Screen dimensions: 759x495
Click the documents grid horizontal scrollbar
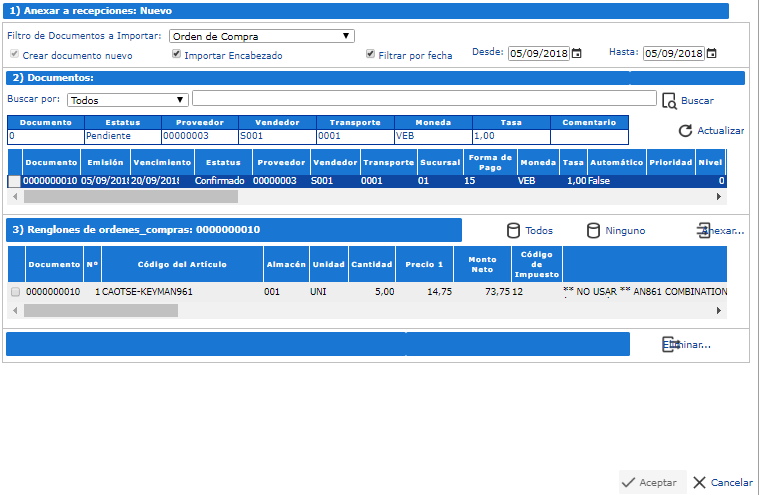click(x=130, y=197)
